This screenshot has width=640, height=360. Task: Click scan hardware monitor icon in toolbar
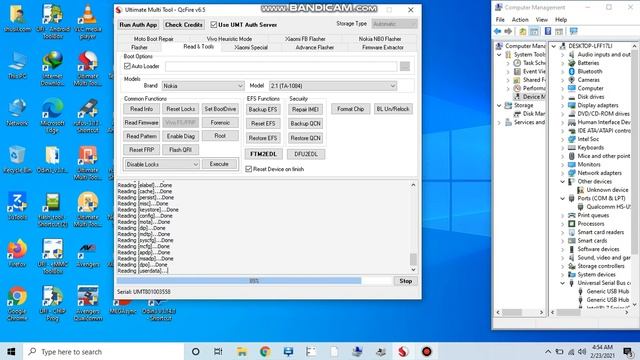[573, 31]
